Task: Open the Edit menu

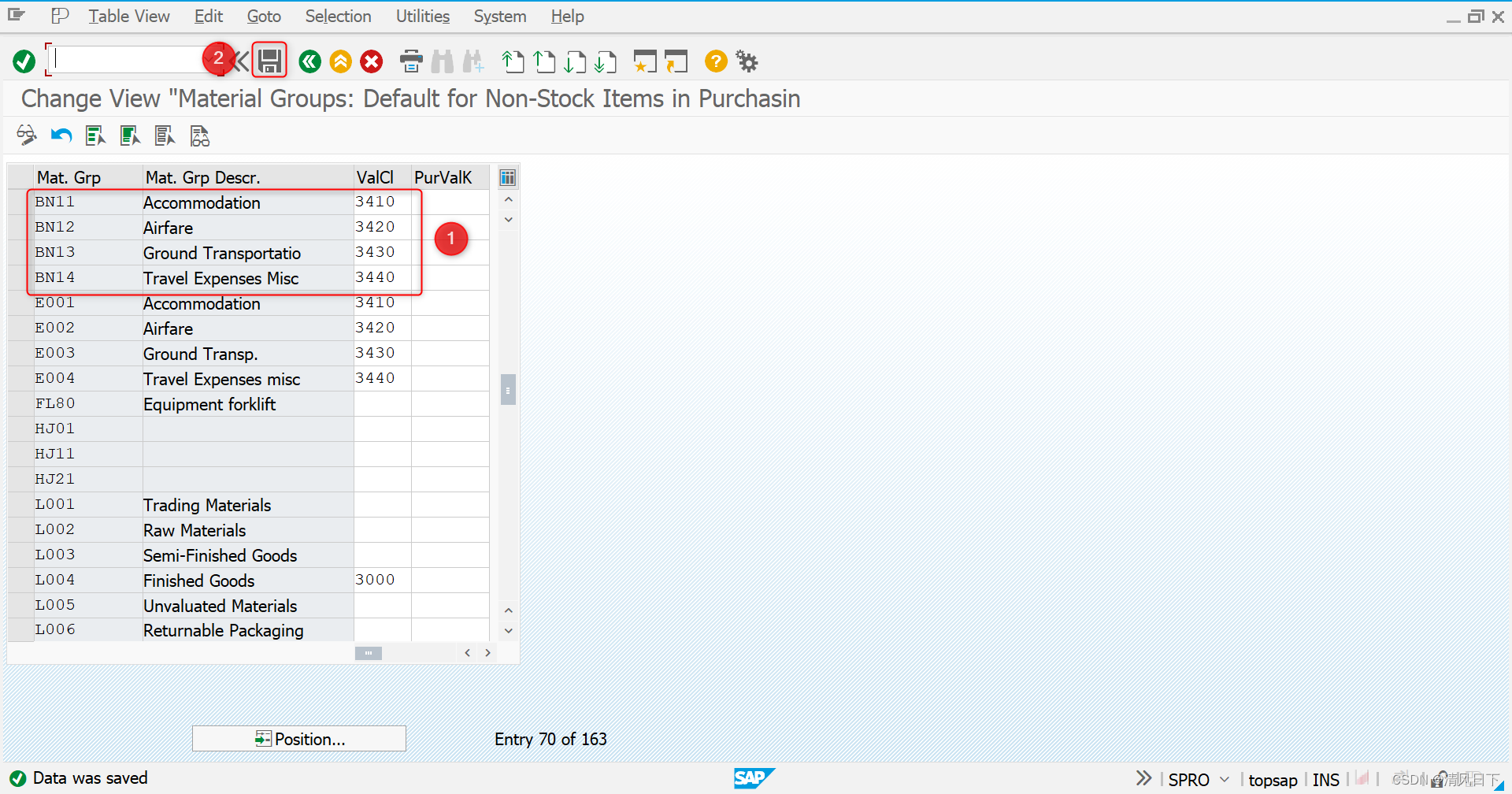Action: [x=209, y=16]
